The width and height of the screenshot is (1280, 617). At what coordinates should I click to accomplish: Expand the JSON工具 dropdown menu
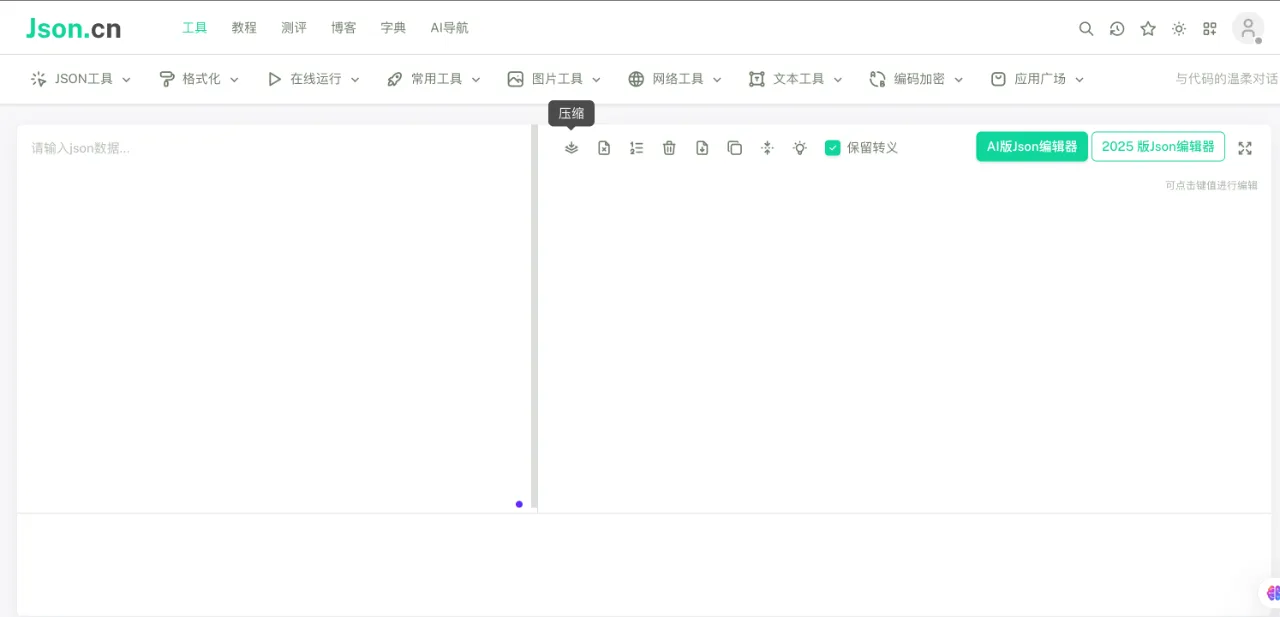pyautogui.click(x=81, y=79)
